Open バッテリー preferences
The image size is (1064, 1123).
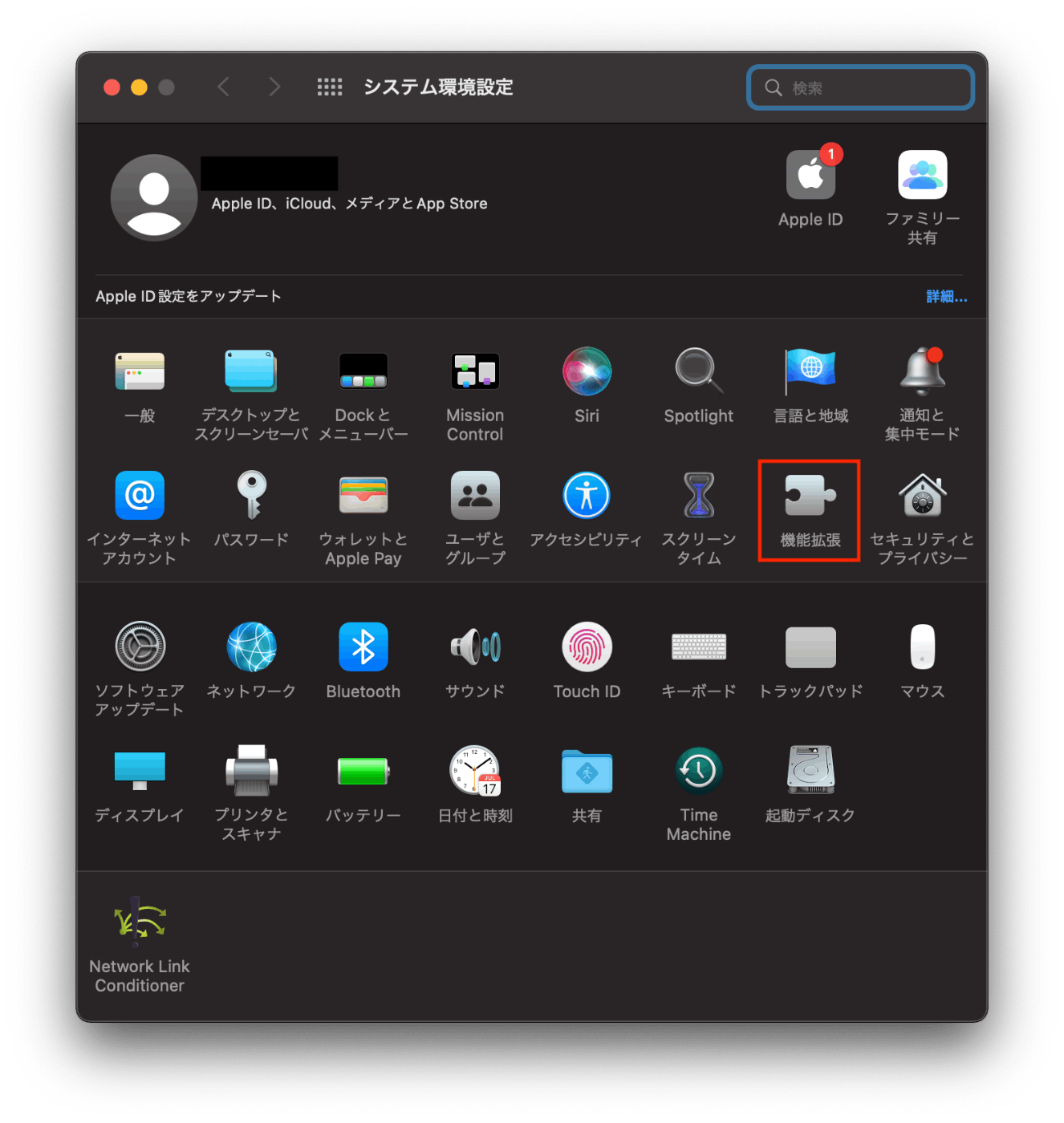(363, 771)
